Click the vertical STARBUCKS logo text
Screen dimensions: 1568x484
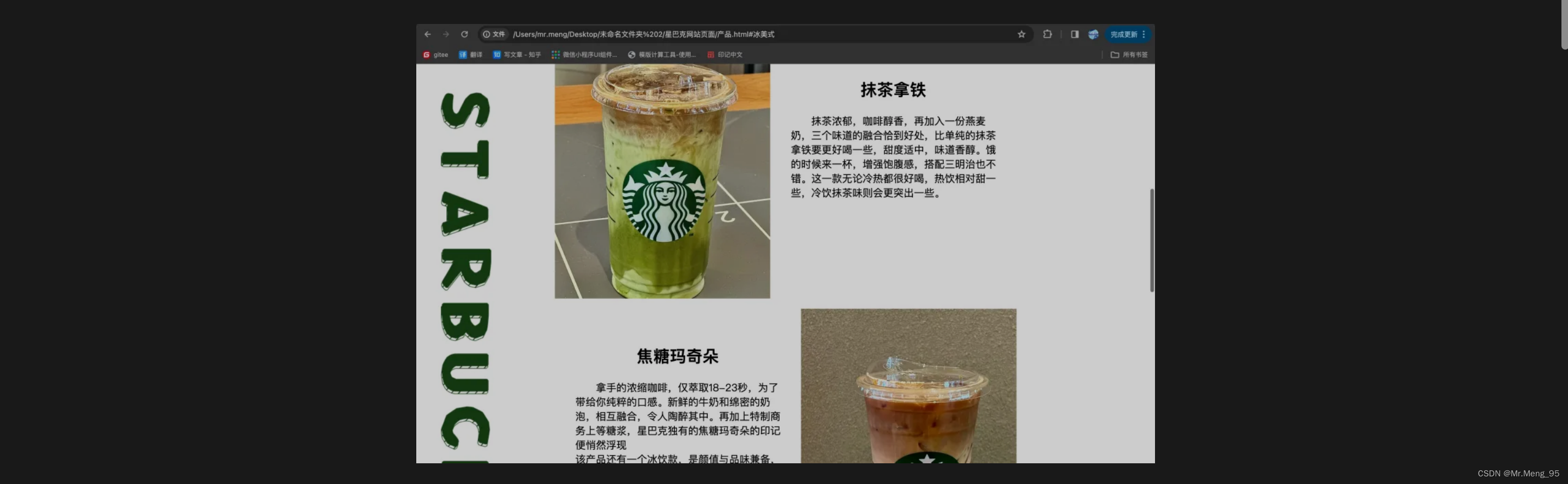[465, 277]
